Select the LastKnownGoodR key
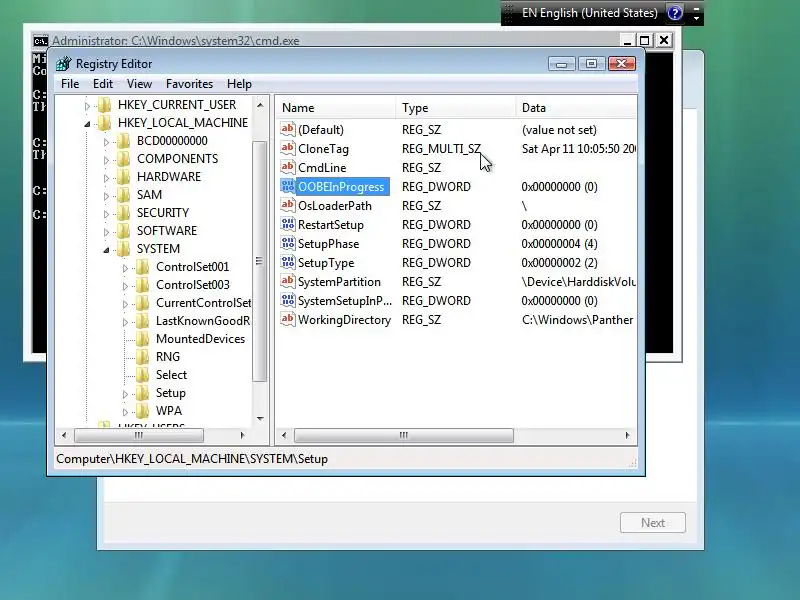The width and height of the screenshot is (800, 600). coord(203,321)
